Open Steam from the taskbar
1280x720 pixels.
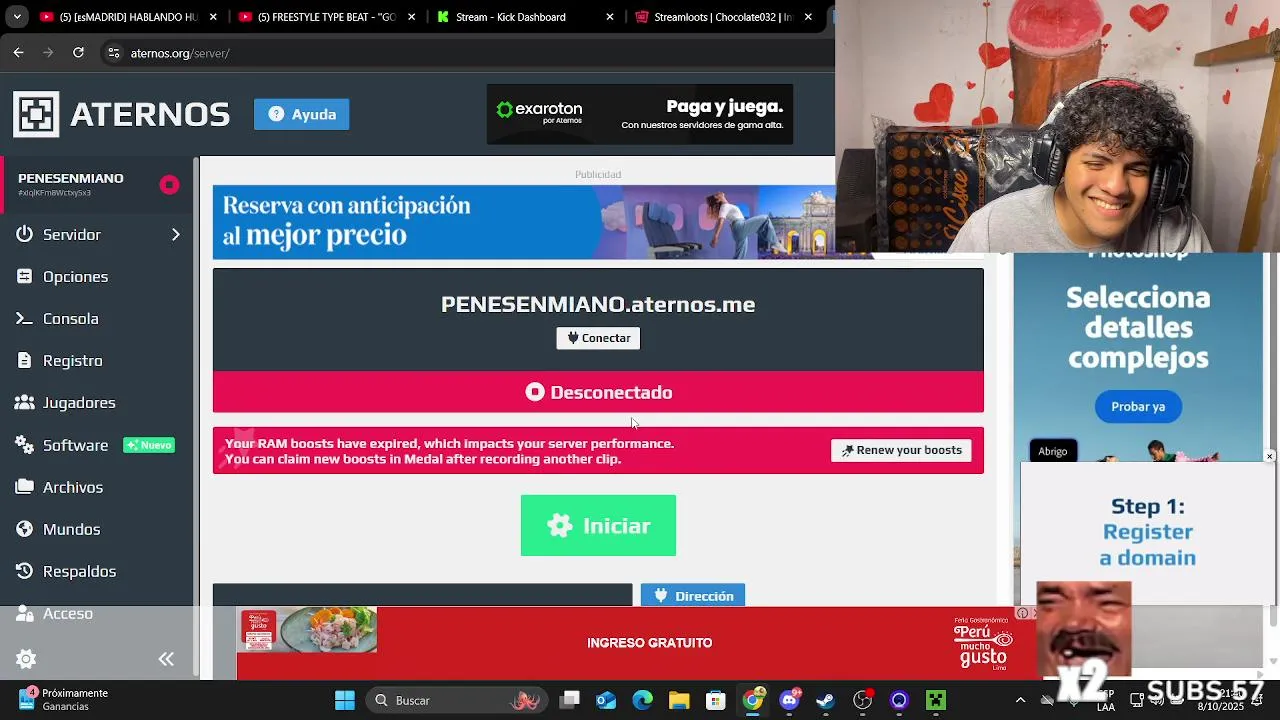[825, 700]
